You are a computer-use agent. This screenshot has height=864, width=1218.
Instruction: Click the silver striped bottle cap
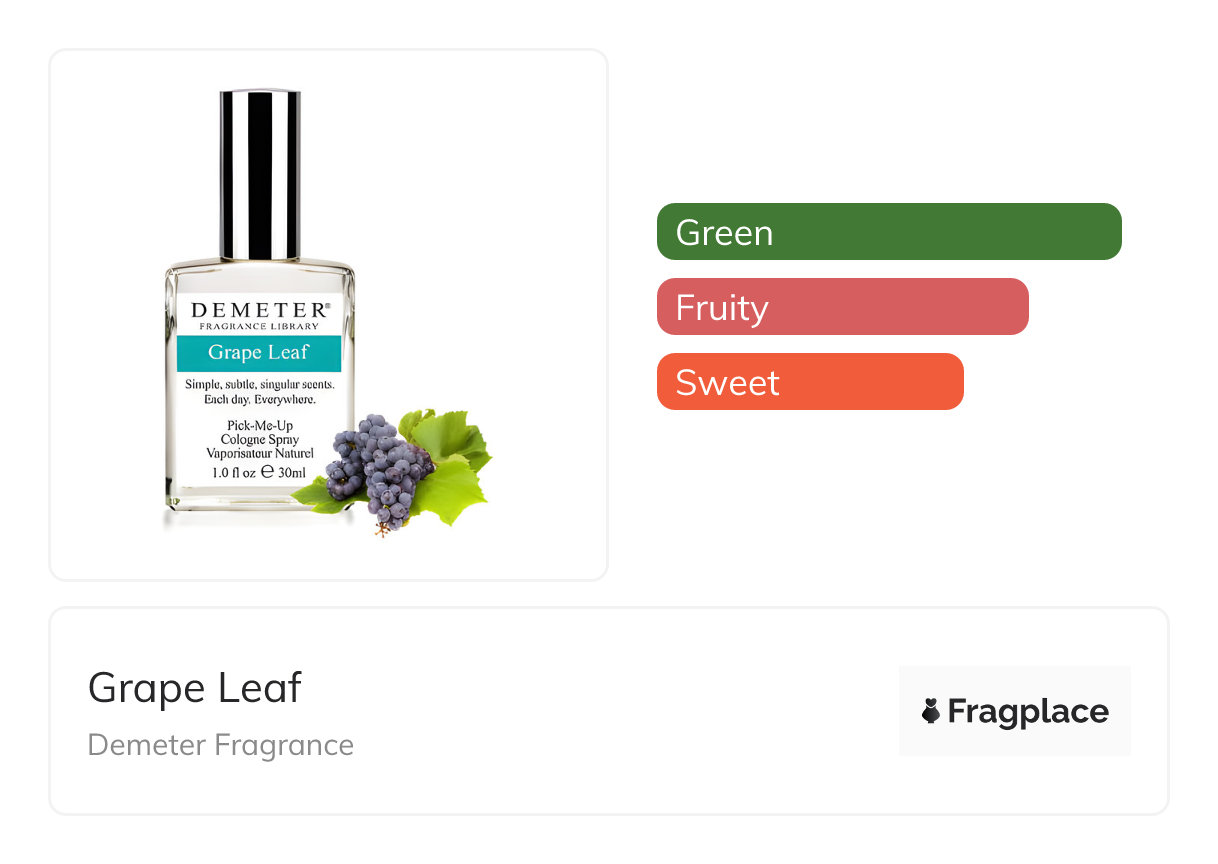coord(260,175)
